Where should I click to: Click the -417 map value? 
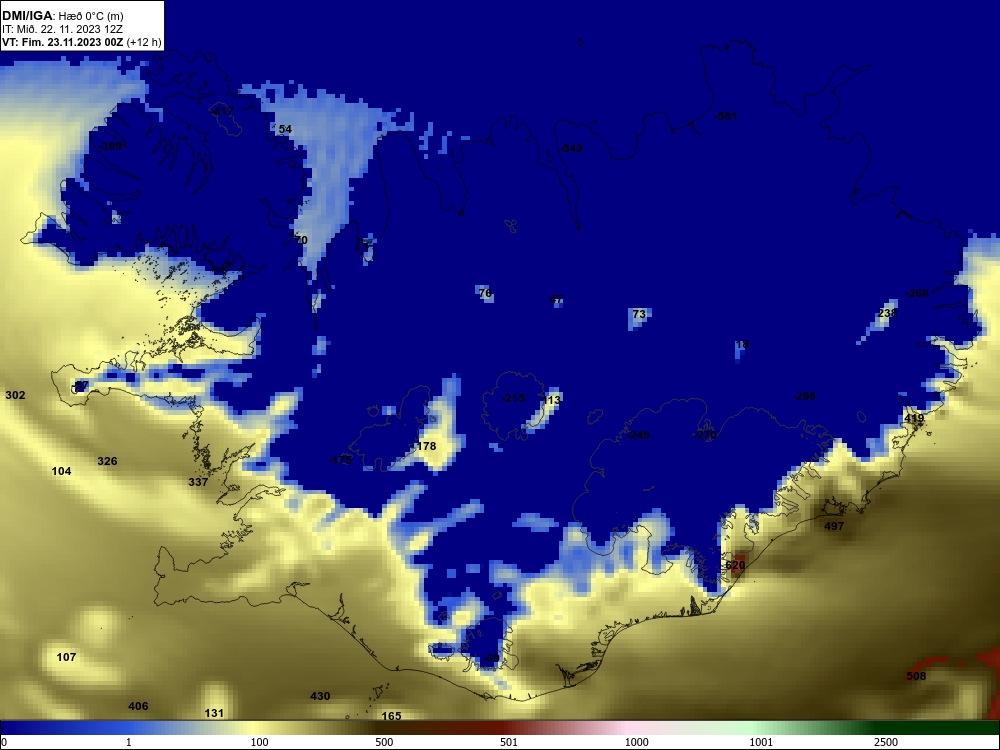point(222,111)
